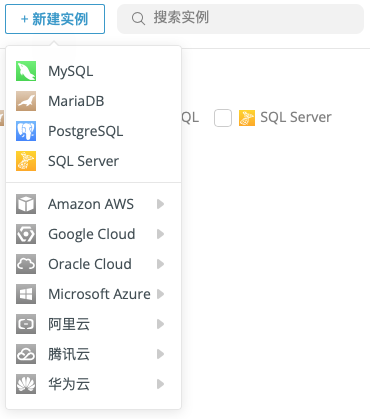Viewport: 370px width, 419px height.
Task: Click the Microsoft Azure windows icon
Action: [26, 294]
